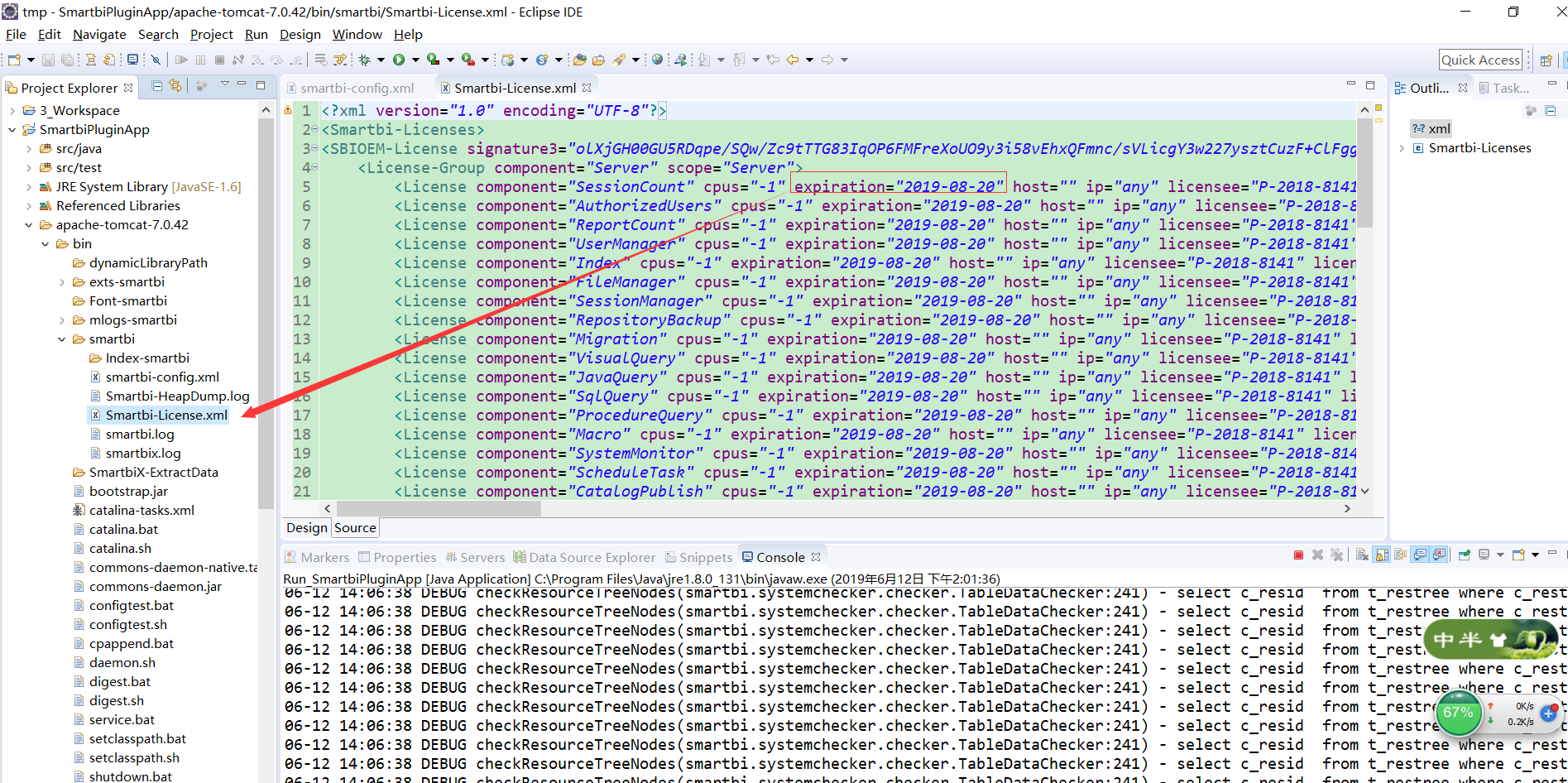Click the Coverage run icon
Screen dimensions: 1568x783
(433, 60)
